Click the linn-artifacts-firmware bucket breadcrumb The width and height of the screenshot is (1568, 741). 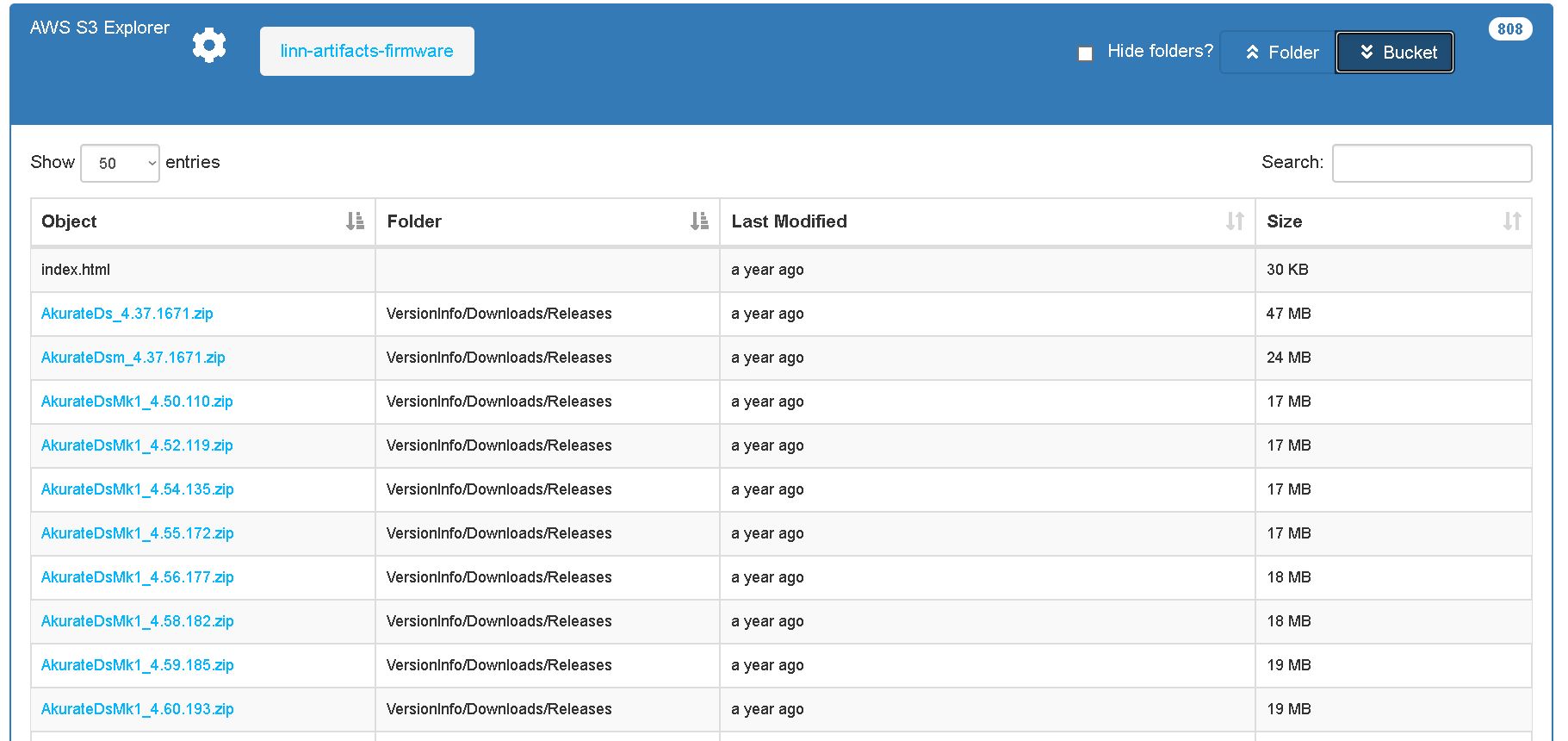[367, 51]
